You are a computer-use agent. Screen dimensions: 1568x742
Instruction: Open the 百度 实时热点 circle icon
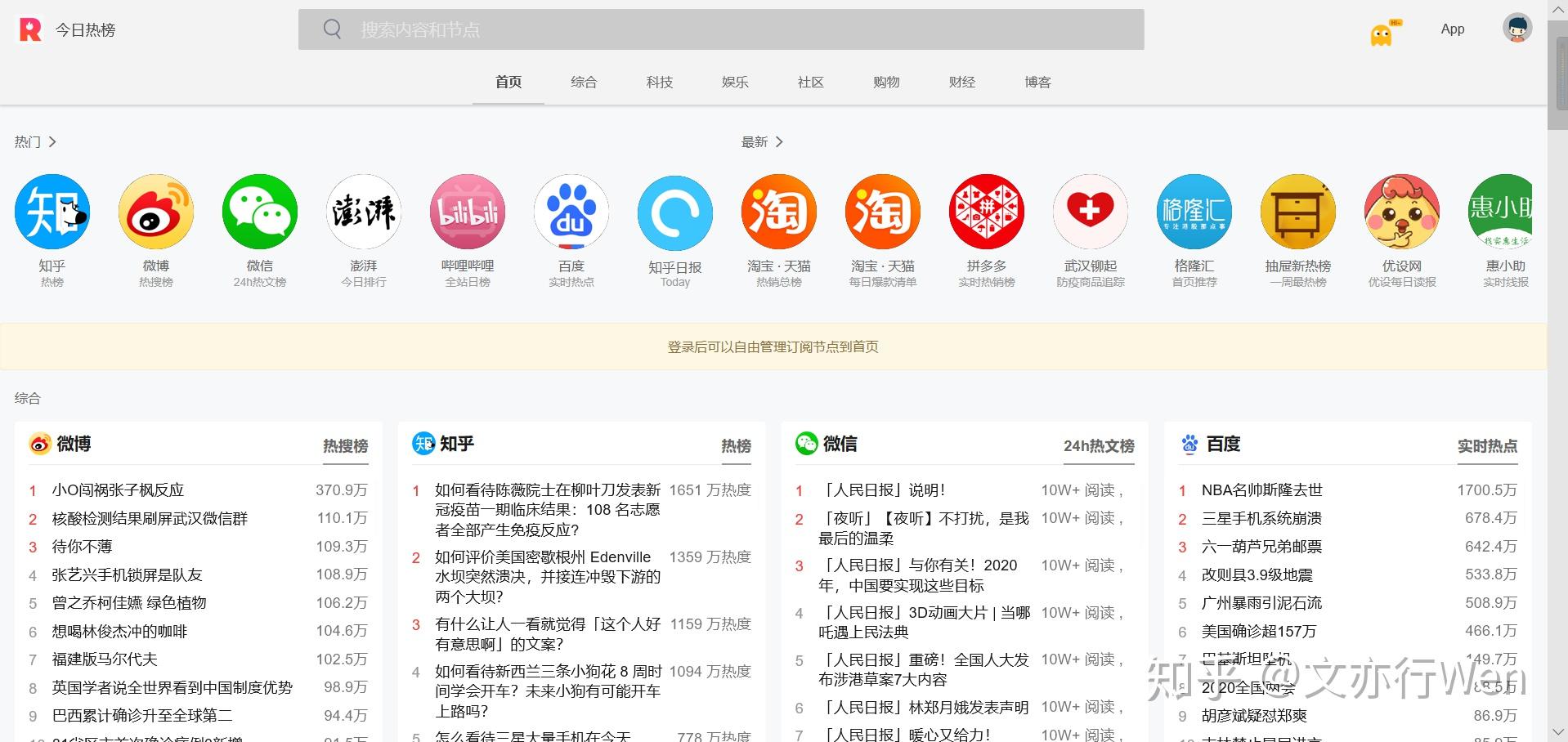click(571, 212)
